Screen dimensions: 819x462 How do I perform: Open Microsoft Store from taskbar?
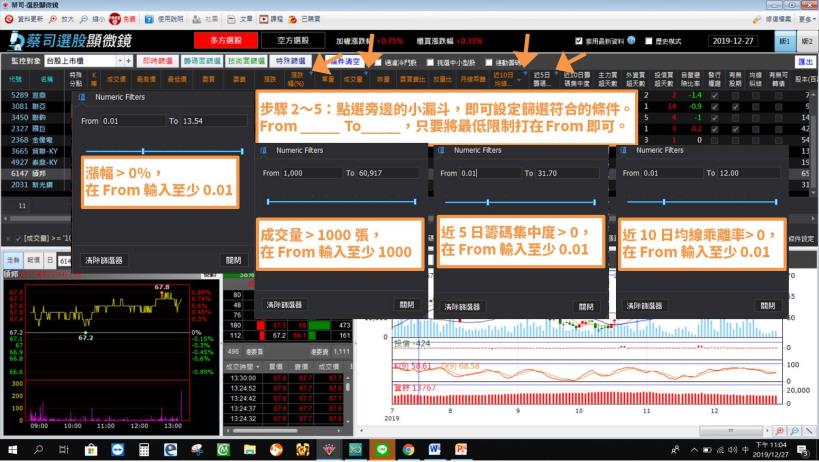pos(91,449)
